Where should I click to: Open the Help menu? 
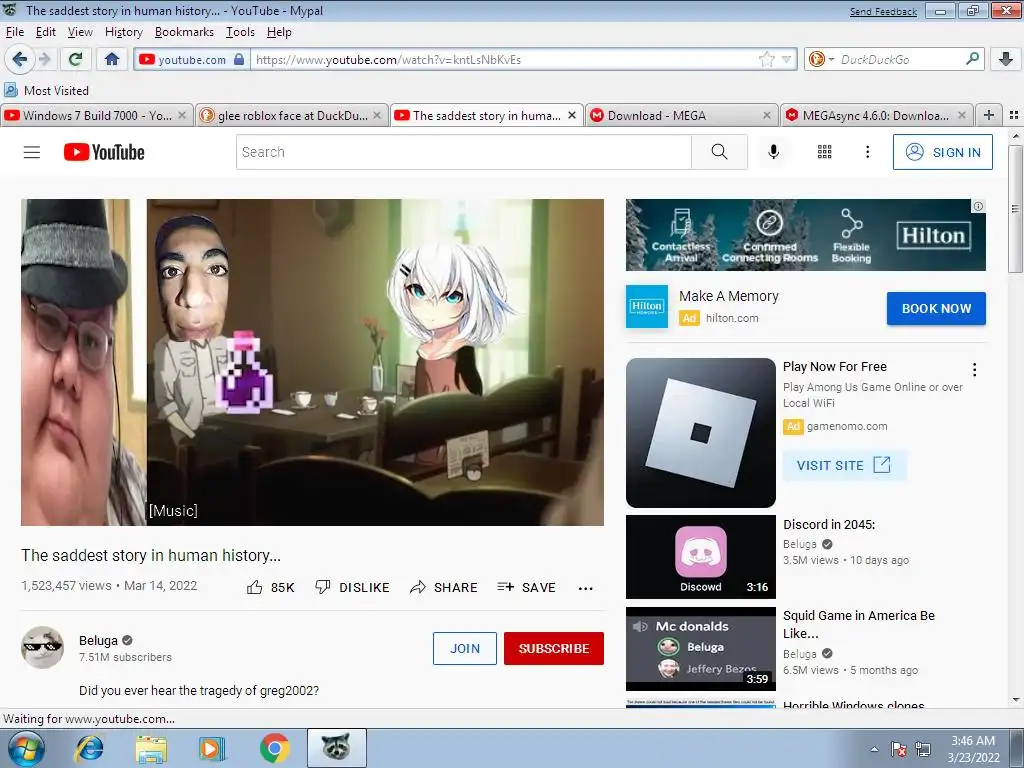(279, 32)
